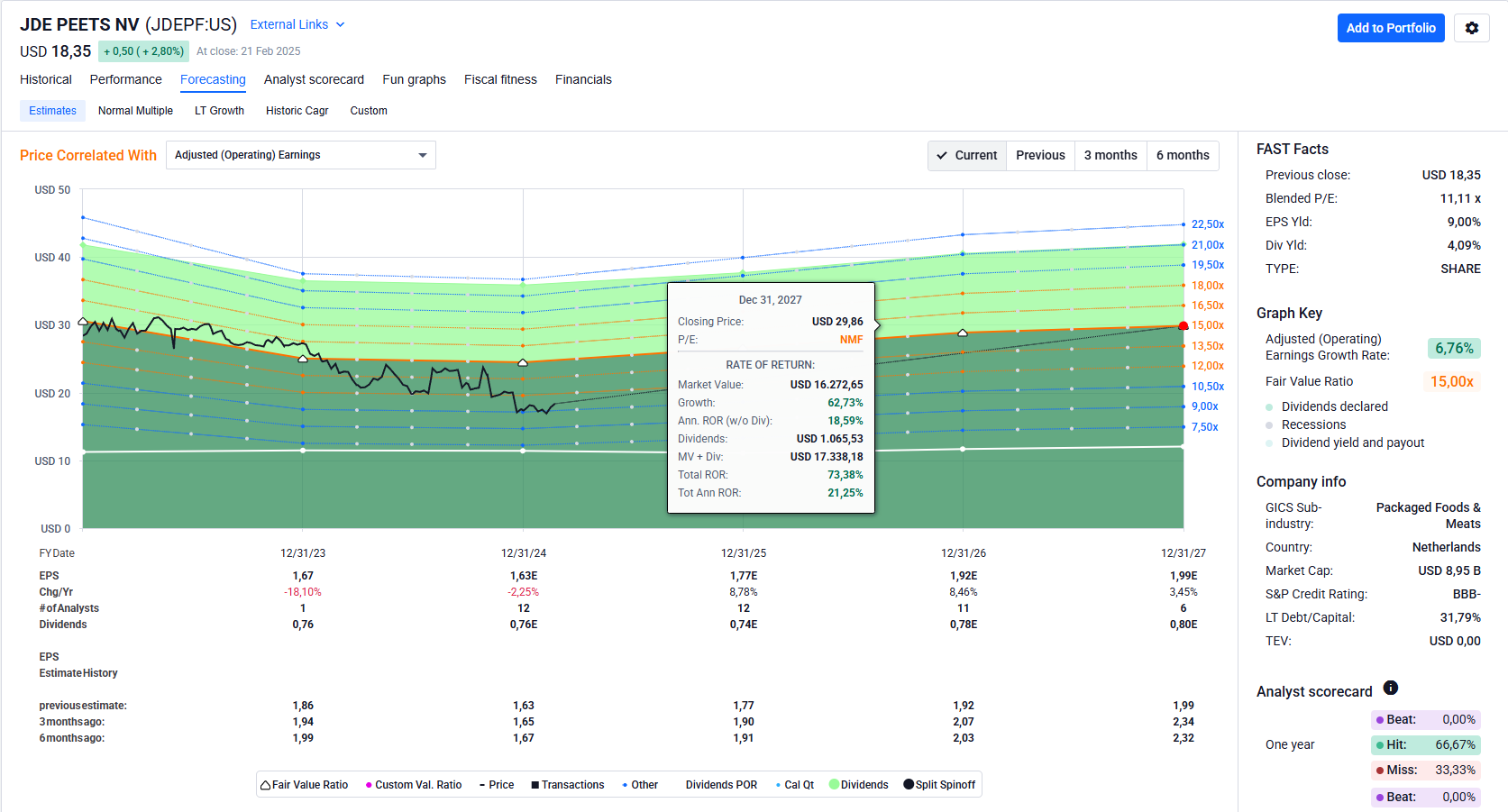This screenshot has width=1508, height=812.
Task: Expand the External Links dropdown
Action: click(x=297, y=24)
